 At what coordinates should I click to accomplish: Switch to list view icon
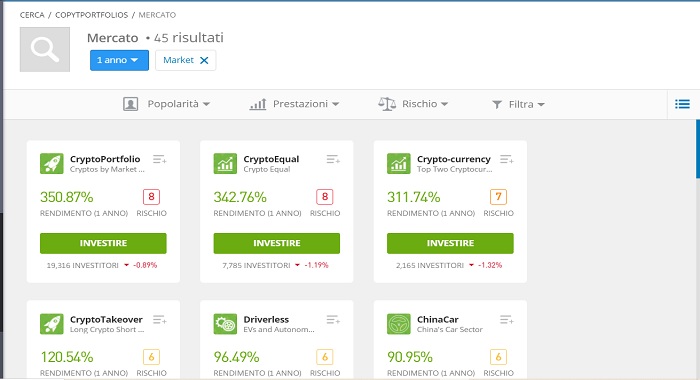click(682, 104)
